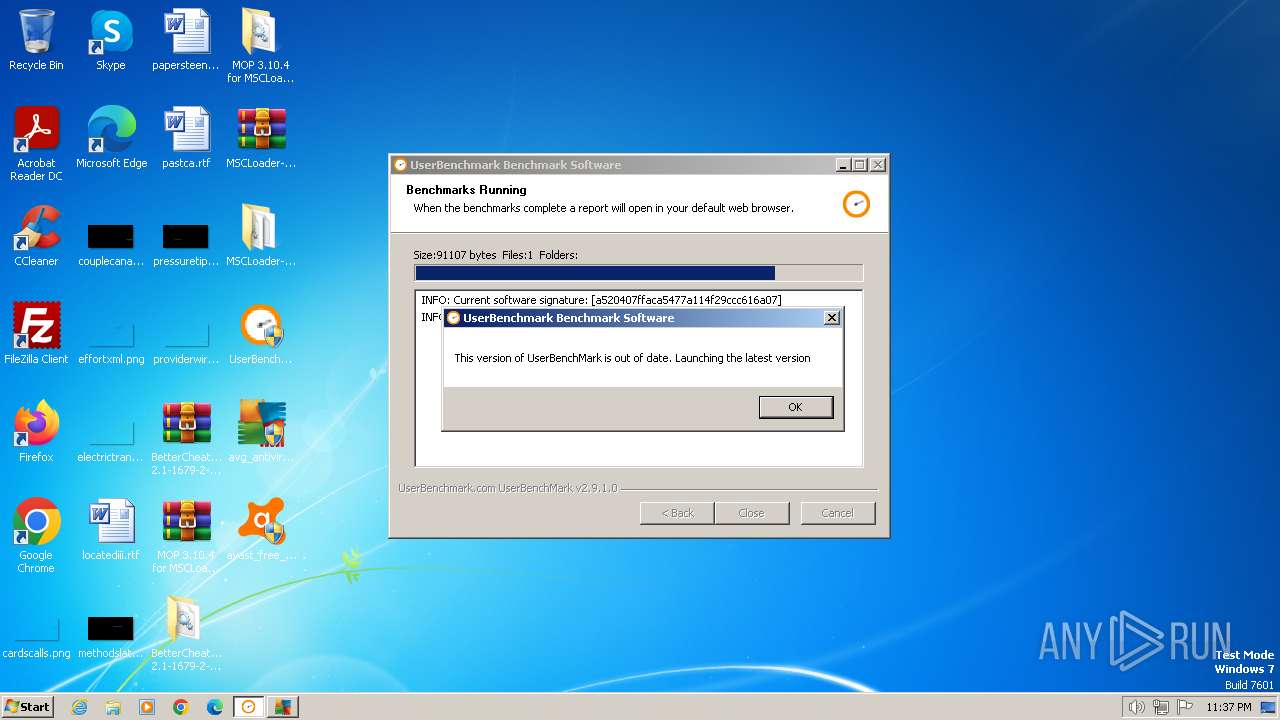Open MOP 3.10.4 for MSCLoader folder

click(x=261, y=47)
